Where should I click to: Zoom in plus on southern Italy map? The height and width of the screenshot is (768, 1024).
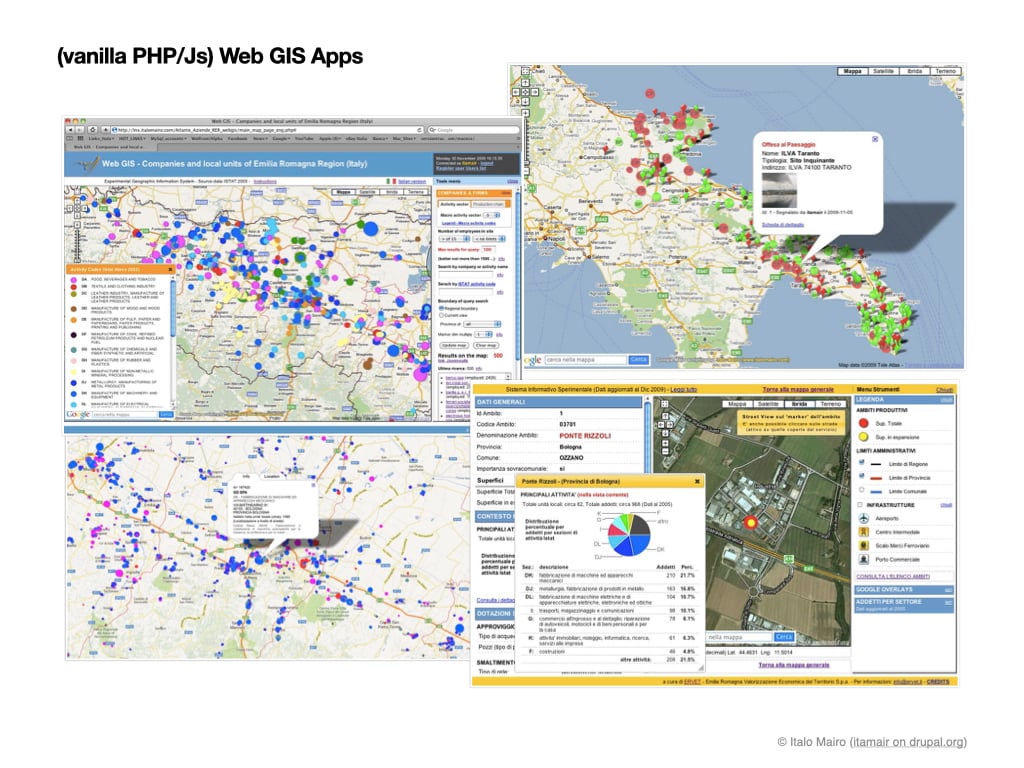[x=524, y=115]
